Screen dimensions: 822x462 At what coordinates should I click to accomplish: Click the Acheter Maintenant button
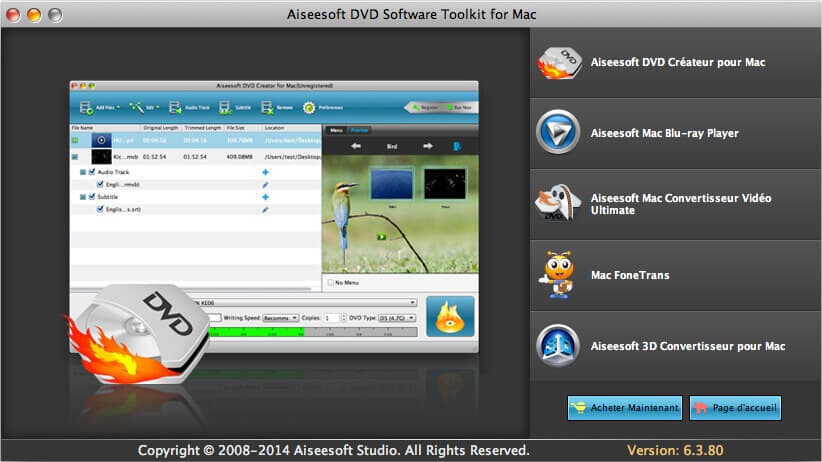coord(625,407)
